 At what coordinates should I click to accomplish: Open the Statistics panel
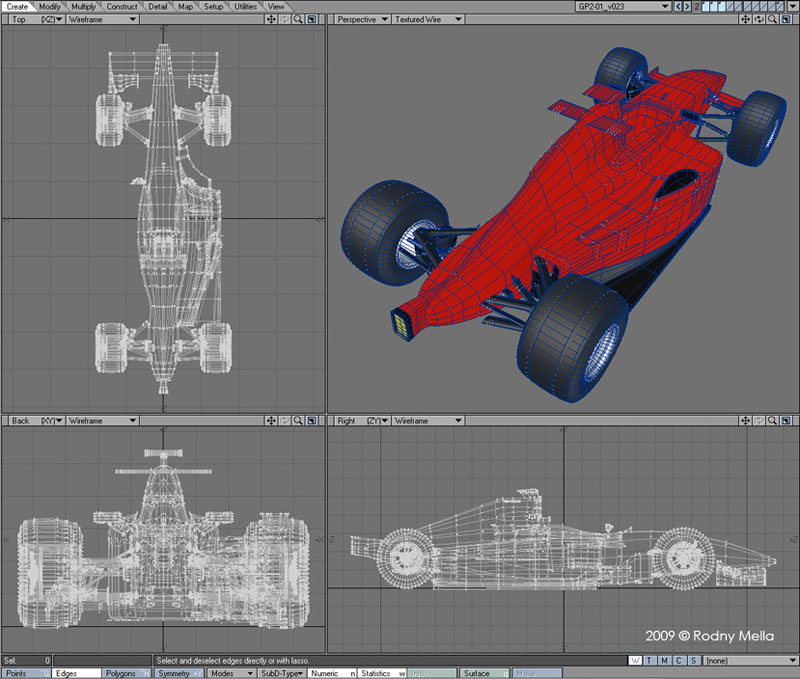click(x=381, y=673)
